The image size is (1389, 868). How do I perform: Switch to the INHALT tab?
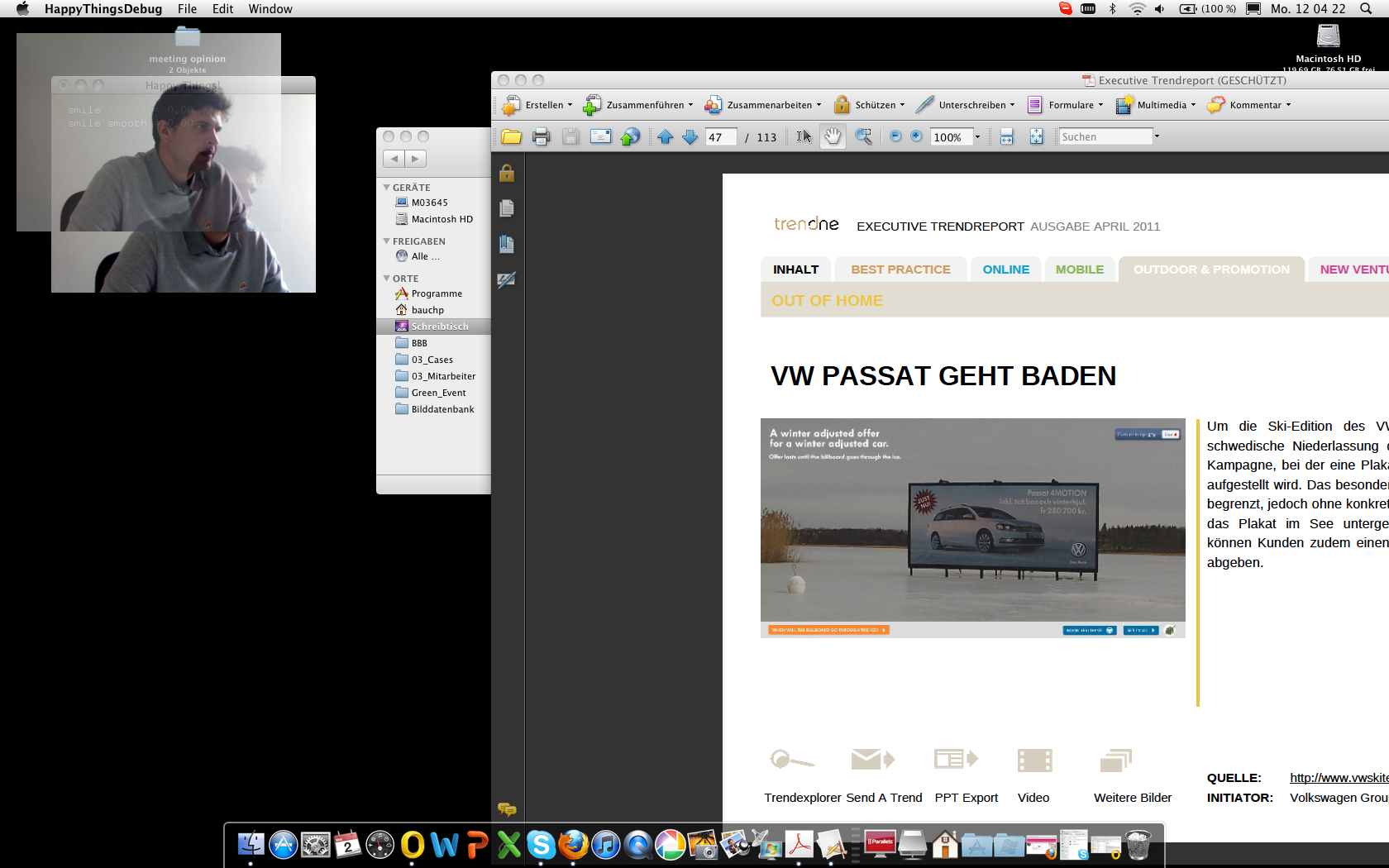tap(795, 269)
